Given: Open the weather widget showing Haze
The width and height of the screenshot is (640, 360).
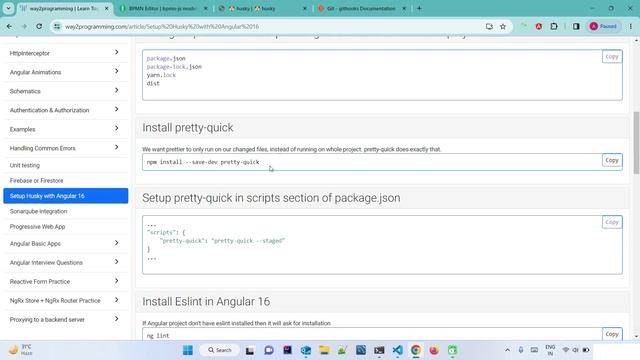Looking at the screenshot, I should coord(20,350).
